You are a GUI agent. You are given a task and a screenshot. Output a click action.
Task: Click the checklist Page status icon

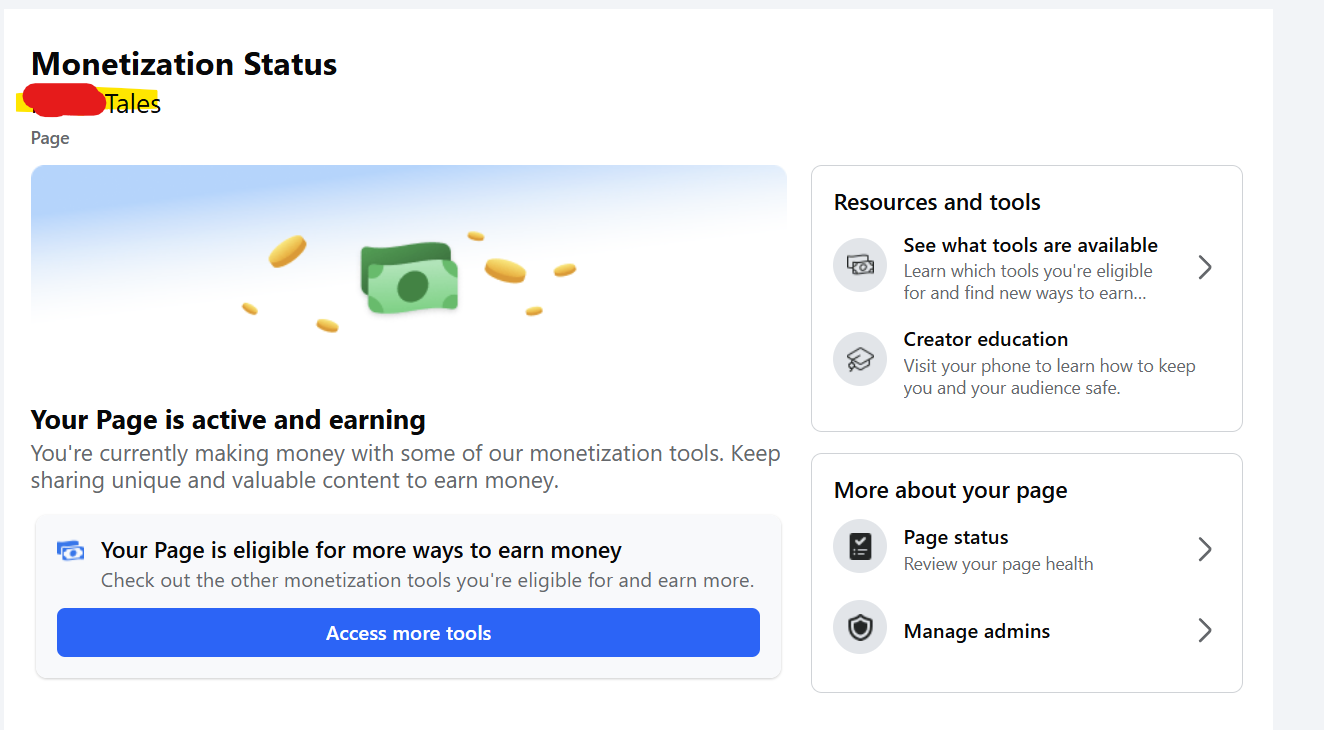point(860,546)
